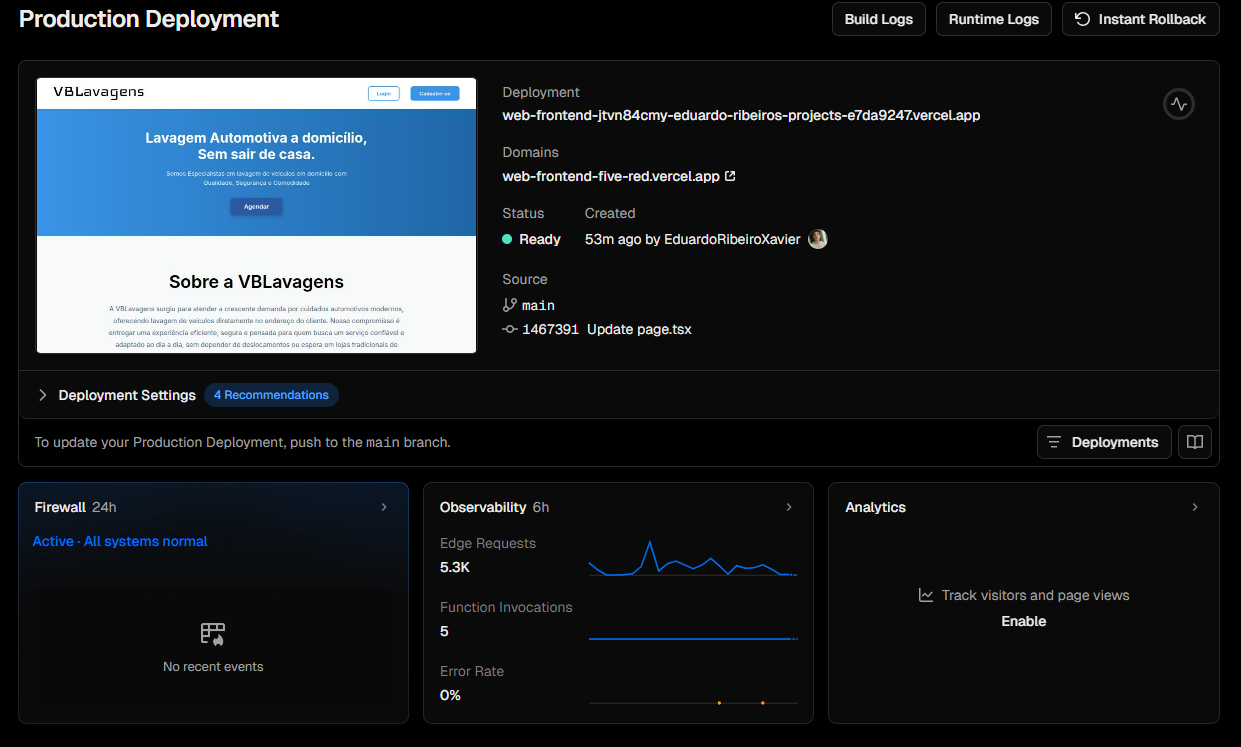
Task: Open domain in new tab via external link icon
Action: 731,175
